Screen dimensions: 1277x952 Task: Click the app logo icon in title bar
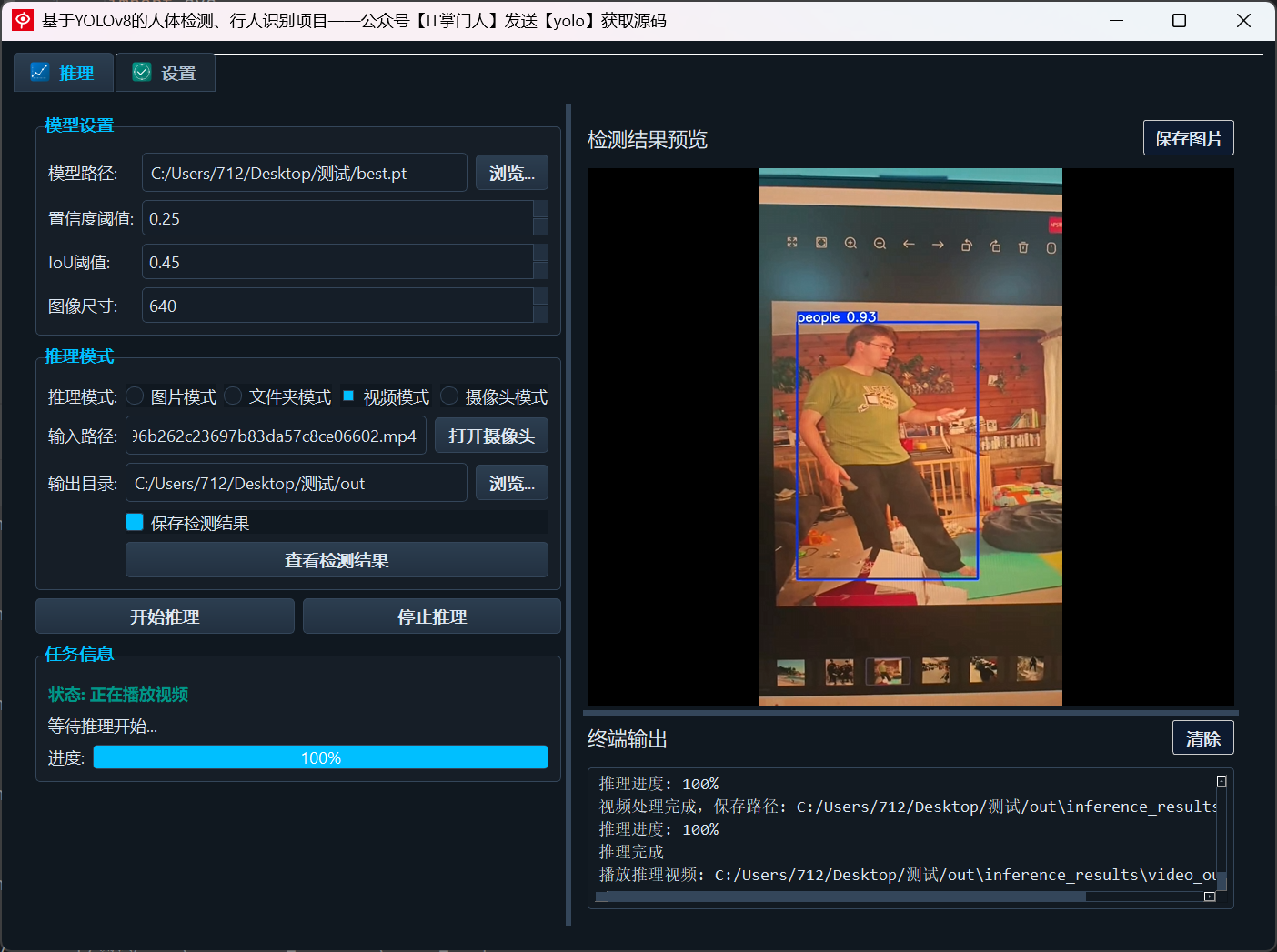[22, 20]
